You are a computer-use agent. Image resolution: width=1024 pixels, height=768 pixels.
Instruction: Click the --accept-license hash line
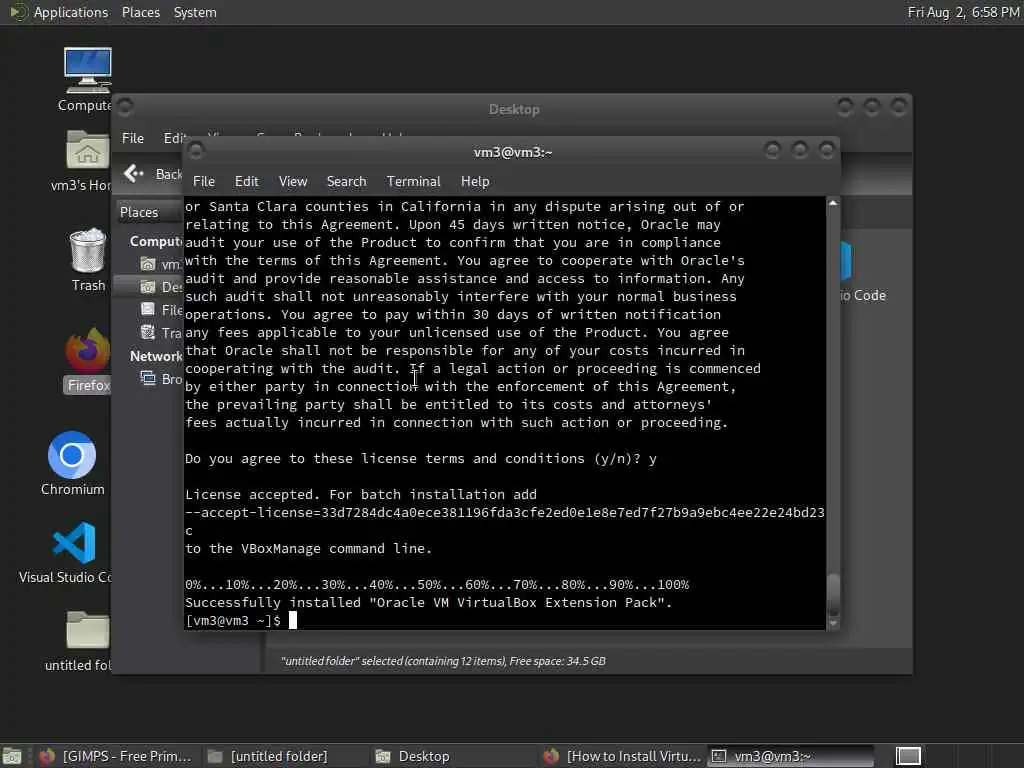504,513
